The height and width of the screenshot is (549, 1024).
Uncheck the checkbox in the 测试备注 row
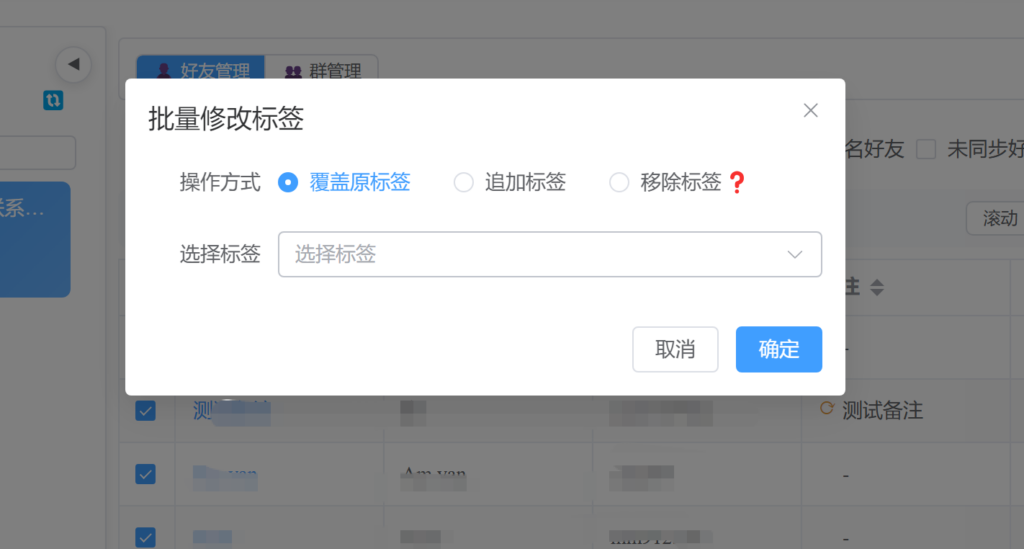145,410
